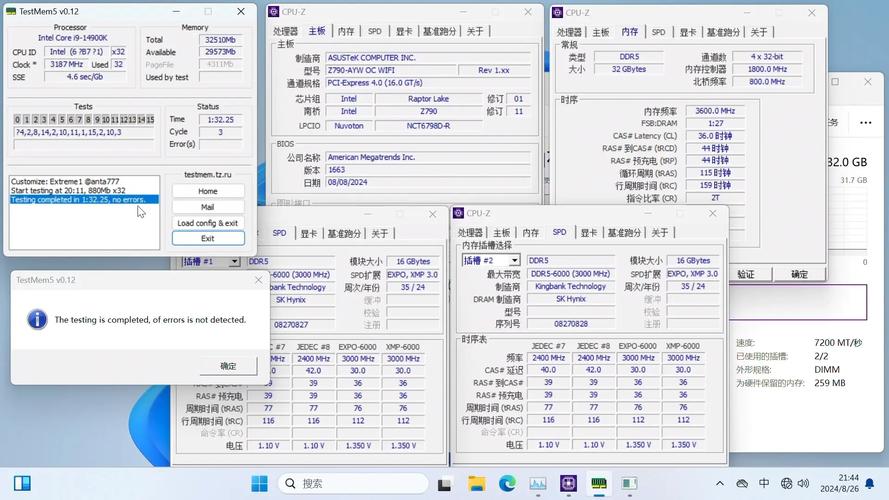The image size is (889, 500).
Task: Open the network globe tray icon
Action: click(786, 484)
